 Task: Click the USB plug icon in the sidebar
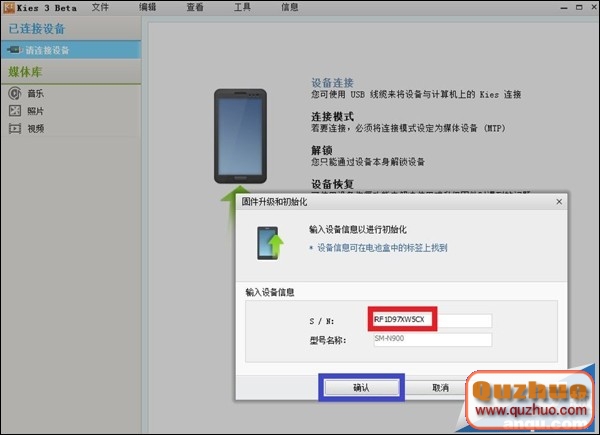(15, 50)
